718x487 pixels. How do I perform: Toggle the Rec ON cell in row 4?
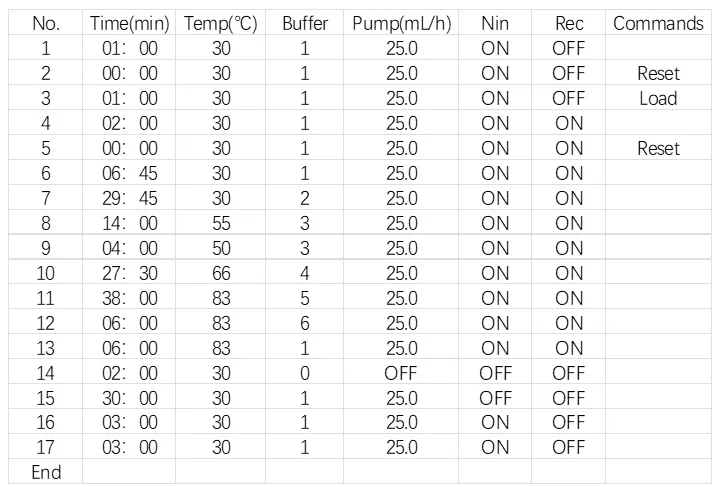pos(569,123)
